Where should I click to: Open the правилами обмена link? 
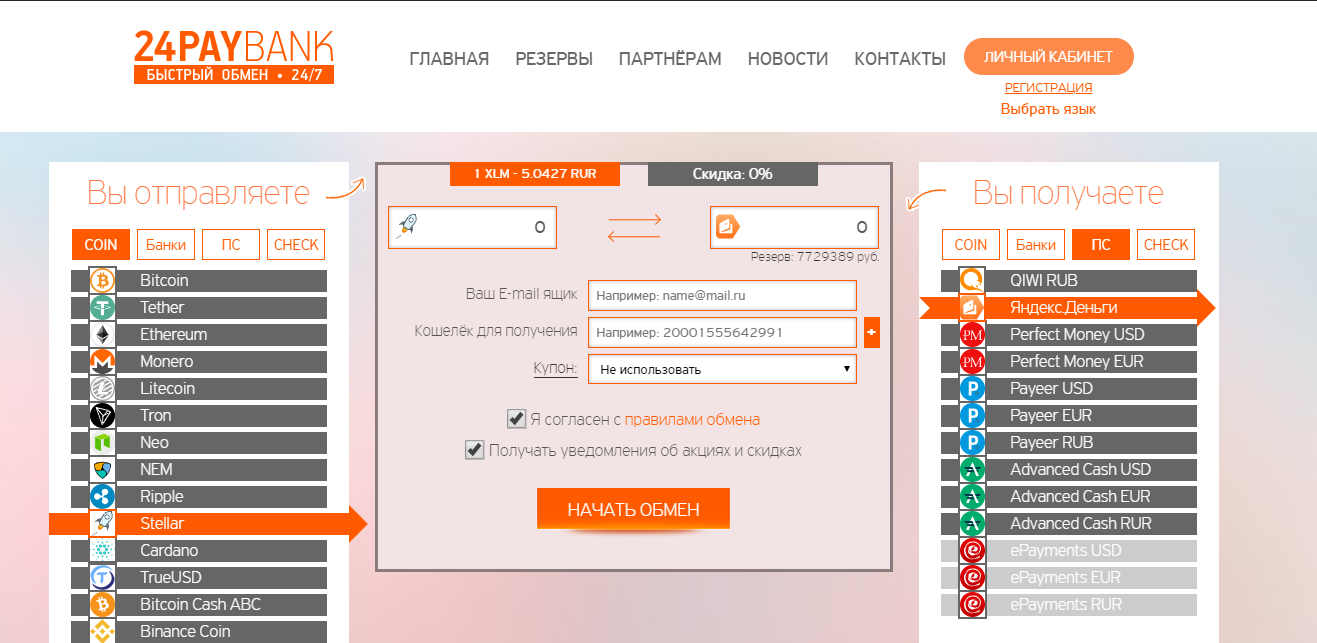coord(692,420)
